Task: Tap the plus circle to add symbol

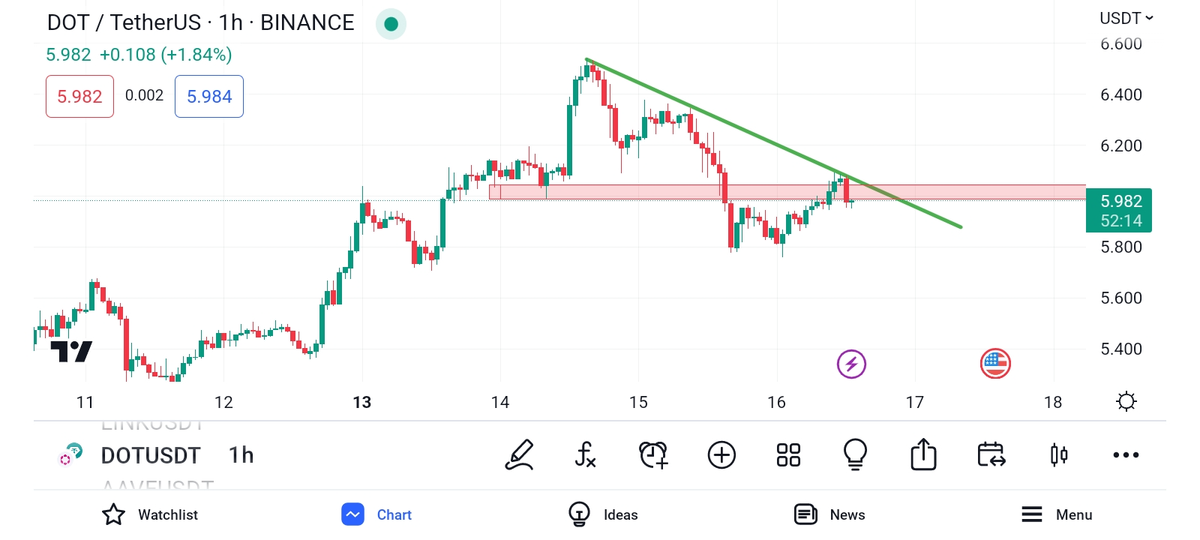Action: click(721, 455)
